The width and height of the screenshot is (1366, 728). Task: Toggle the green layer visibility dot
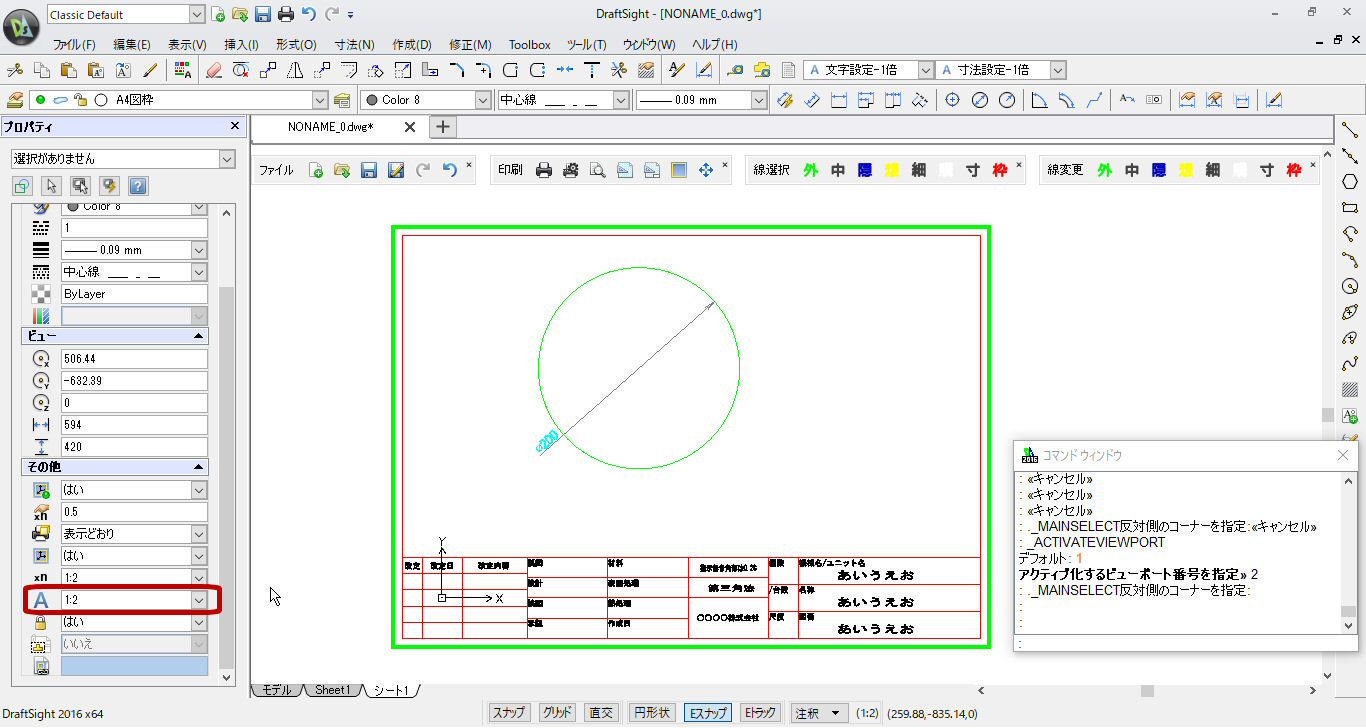point(41,100)
